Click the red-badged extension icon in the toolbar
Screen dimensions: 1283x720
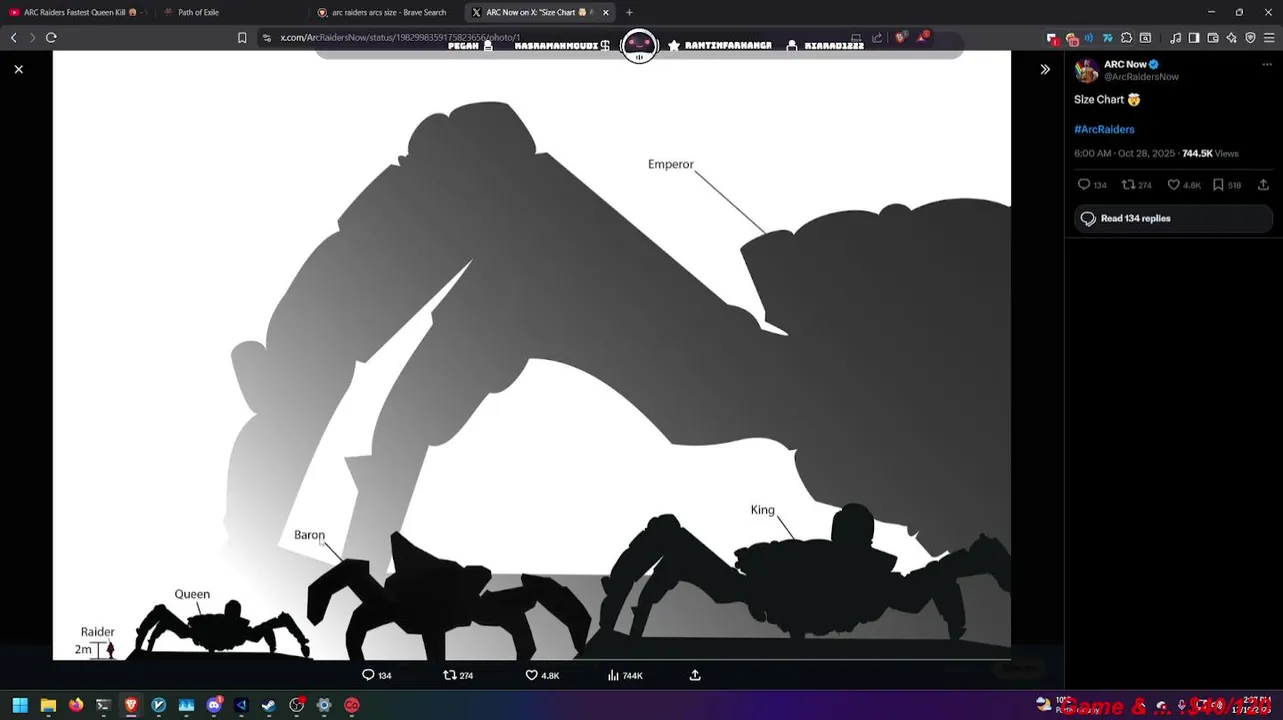tap(1052, 39)
